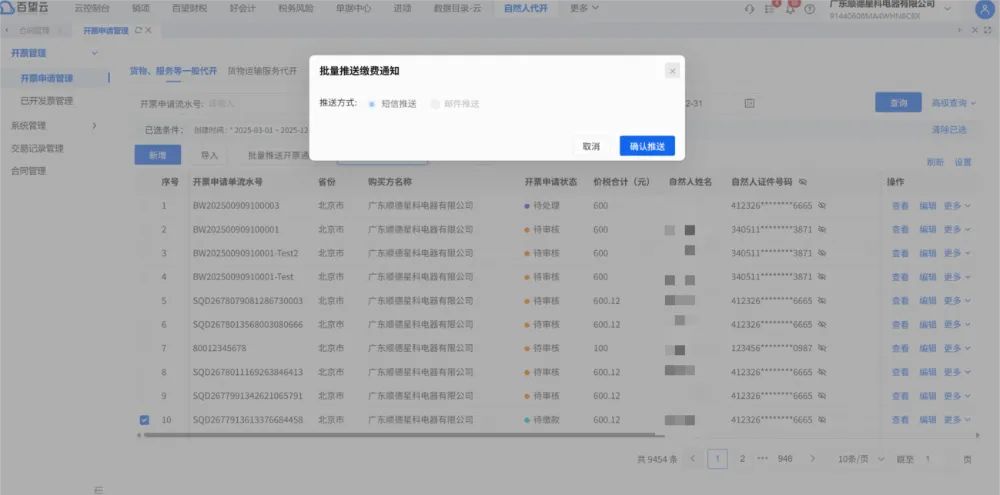Open the user avatar menu
This screenshot has width=1000, height=495.
pyautogui.click(x=985, y=9)
